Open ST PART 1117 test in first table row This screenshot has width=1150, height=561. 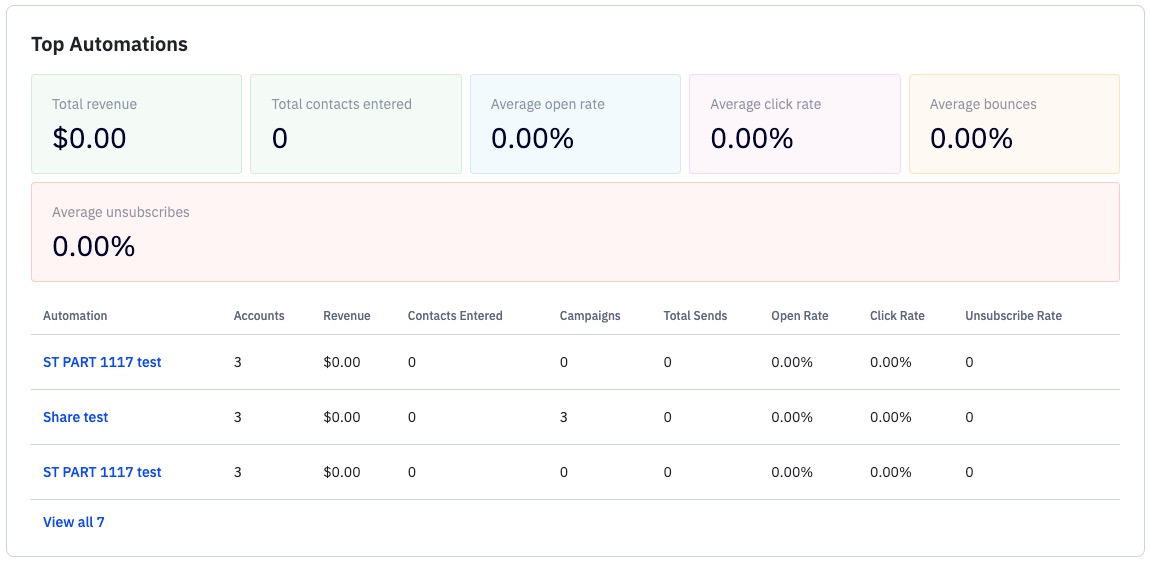[102, 362]
